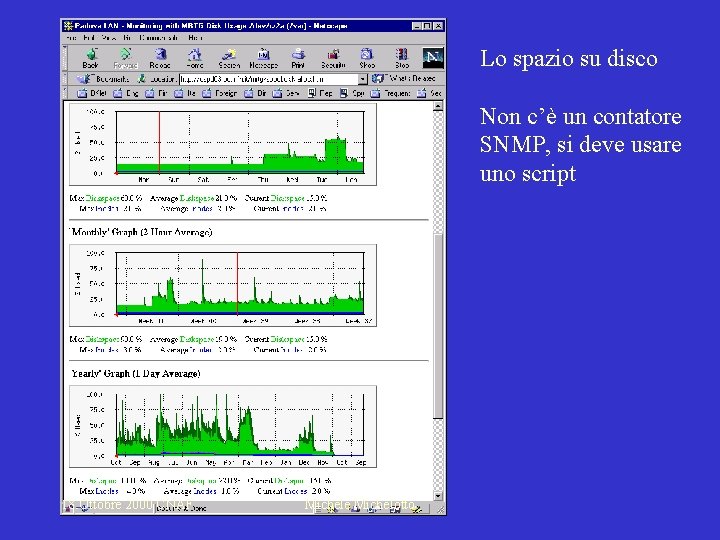Open the File menu

pos(71,38)
